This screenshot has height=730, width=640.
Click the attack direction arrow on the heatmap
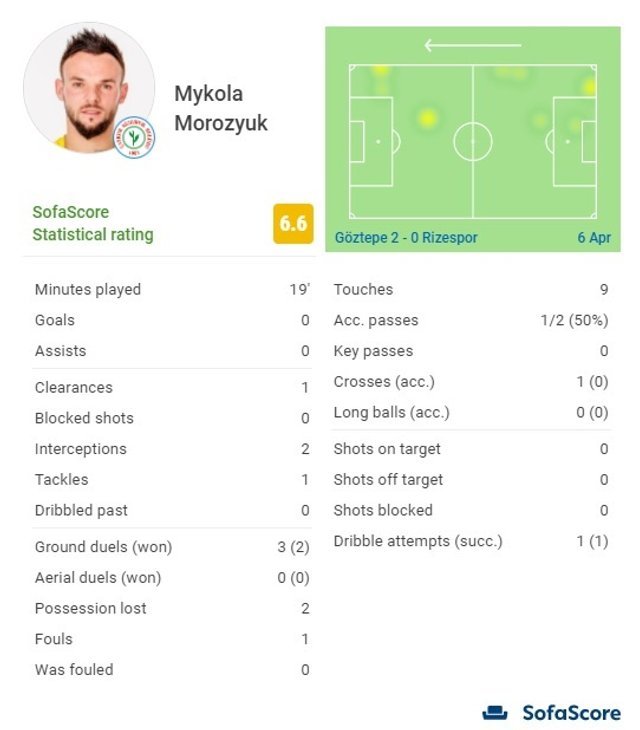click(x=472, y=45)
